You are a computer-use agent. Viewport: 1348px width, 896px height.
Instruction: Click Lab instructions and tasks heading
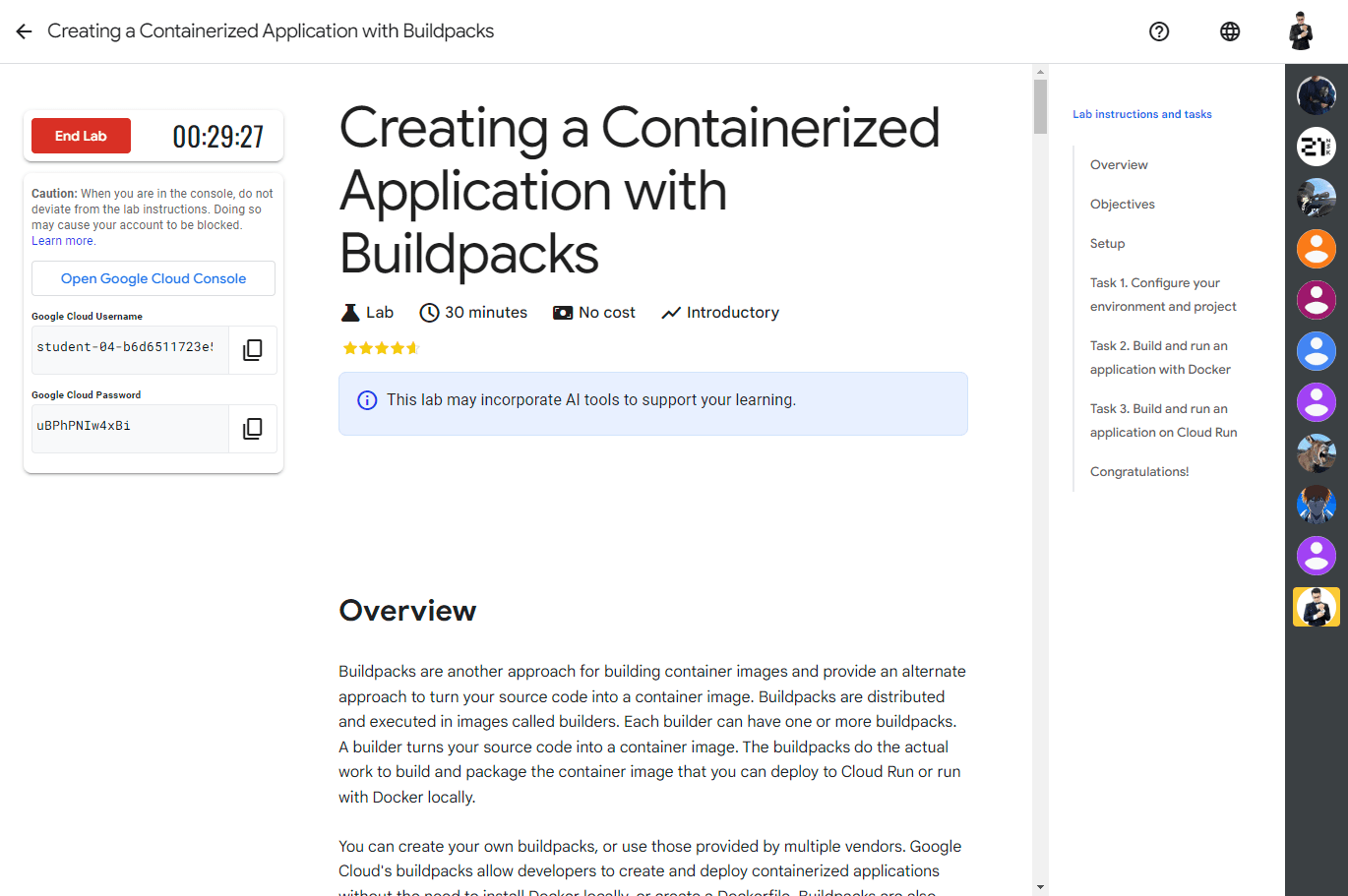[x=1142, y=114]
